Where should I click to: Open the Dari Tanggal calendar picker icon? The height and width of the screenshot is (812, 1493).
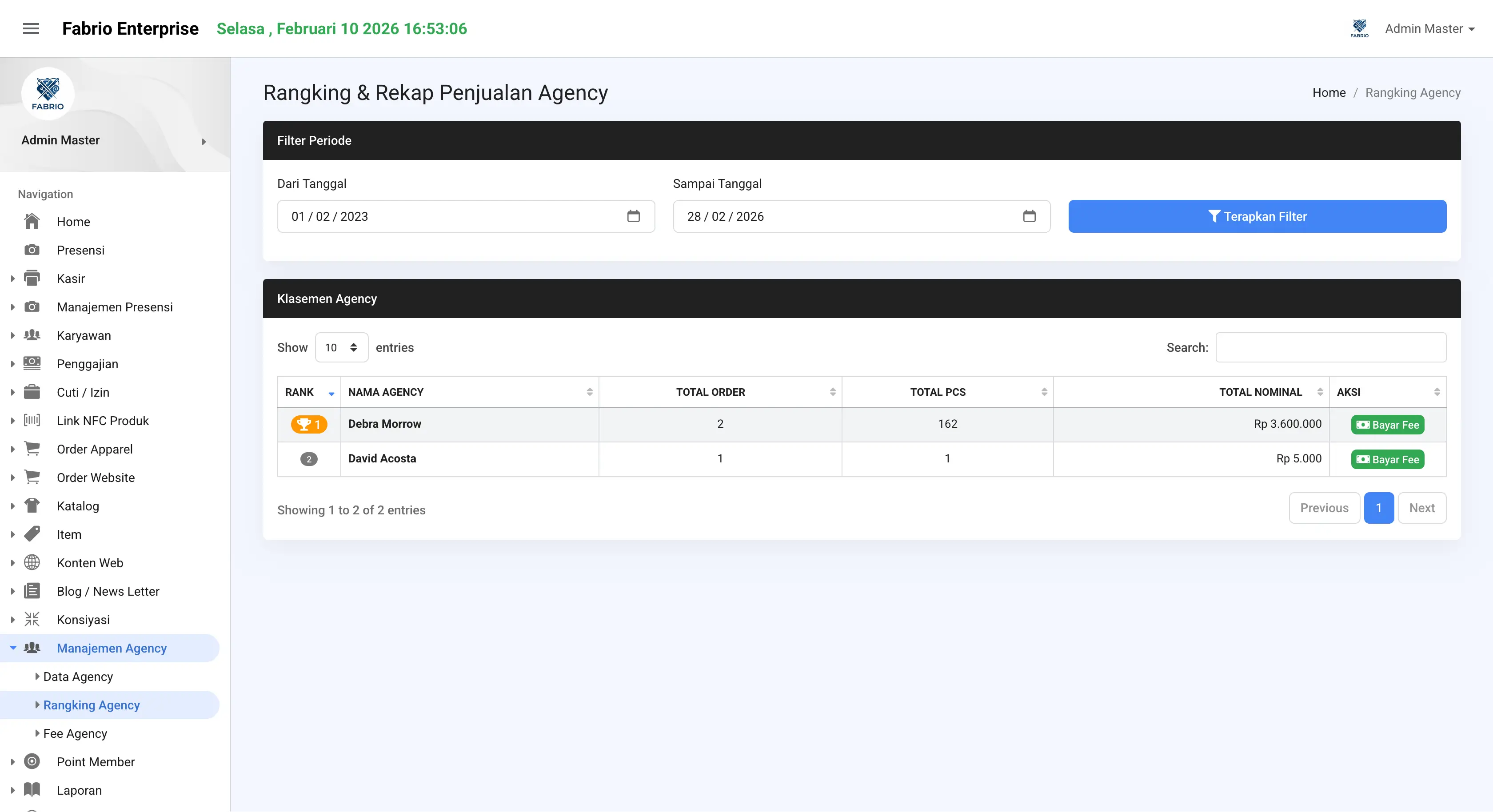click(634, 216)
